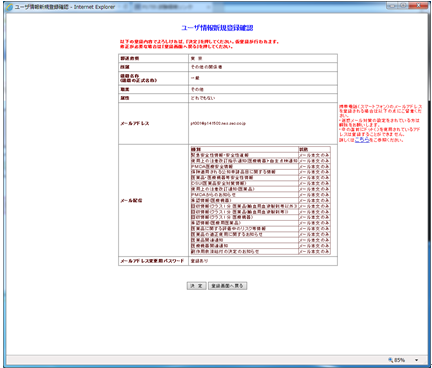Click the PMDAからのお知らせ row
Screen dimensions: 432x368
(x=244, y=195)
